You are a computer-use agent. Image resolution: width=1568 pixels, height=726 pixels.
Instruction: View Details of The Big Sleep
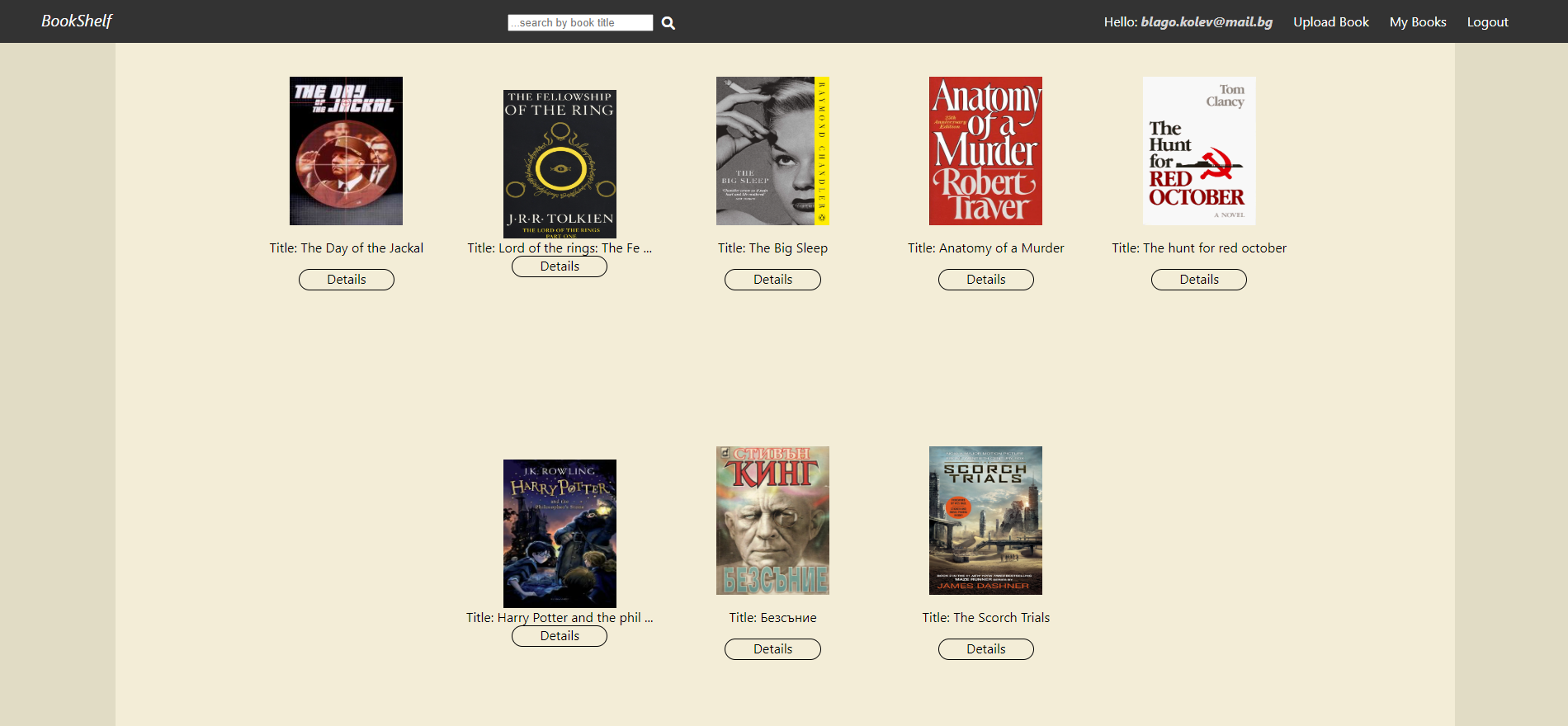point(772,280)
